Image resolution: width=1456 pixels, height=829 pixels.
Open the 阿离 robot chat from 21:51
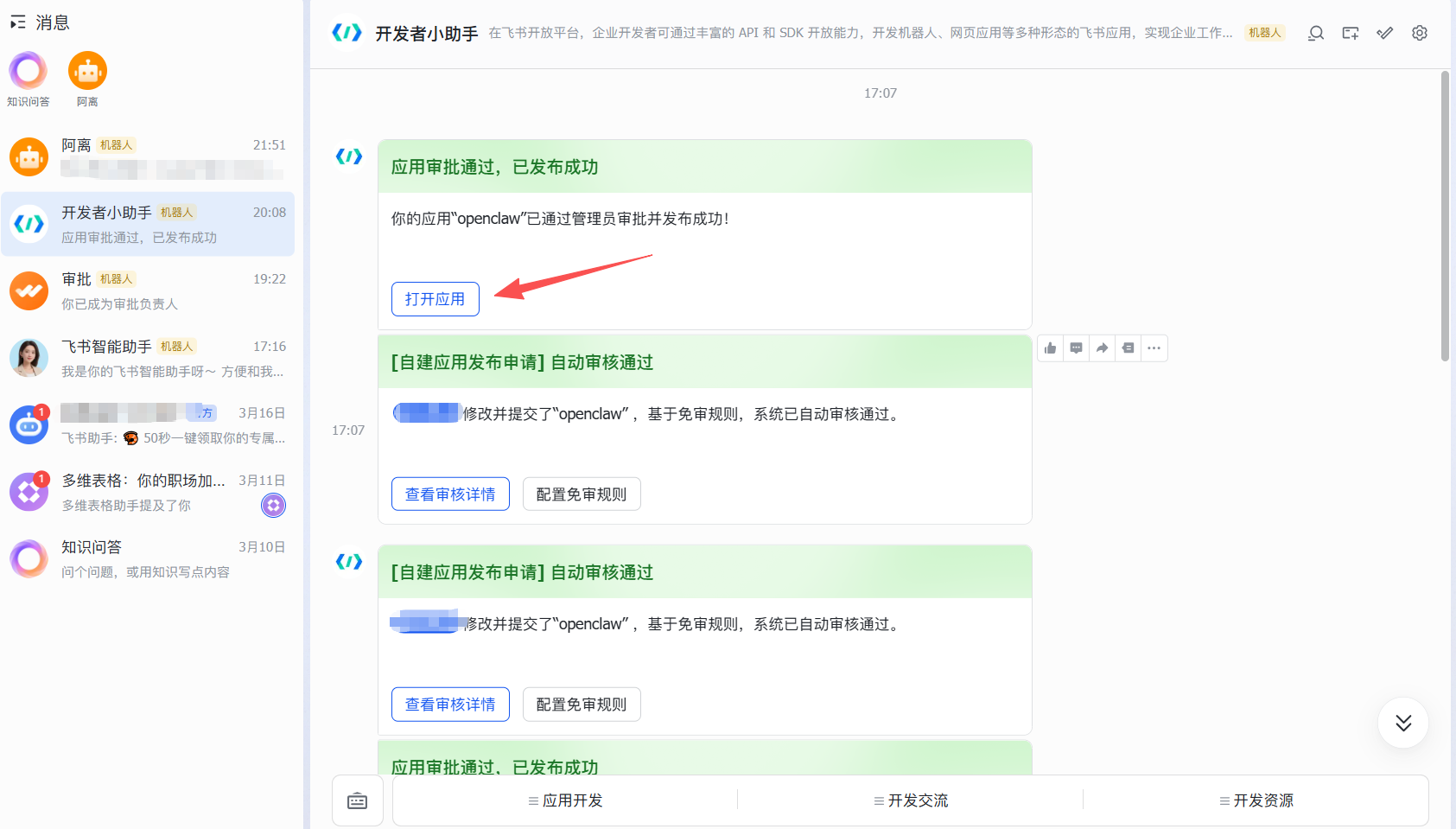(x=148, y=156)
